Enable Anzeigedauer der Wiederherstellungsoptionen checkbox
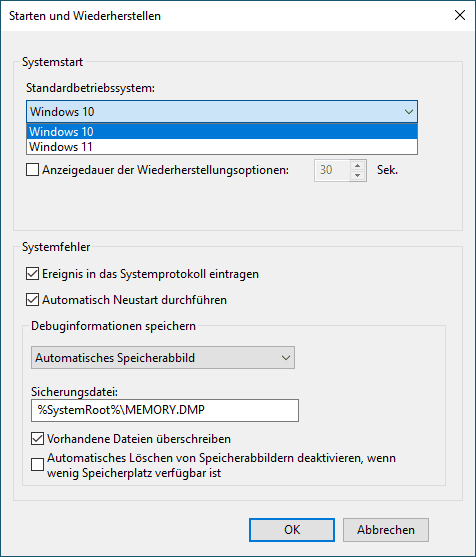The width and height of the screenshot is (476, 557). [32, 170]
